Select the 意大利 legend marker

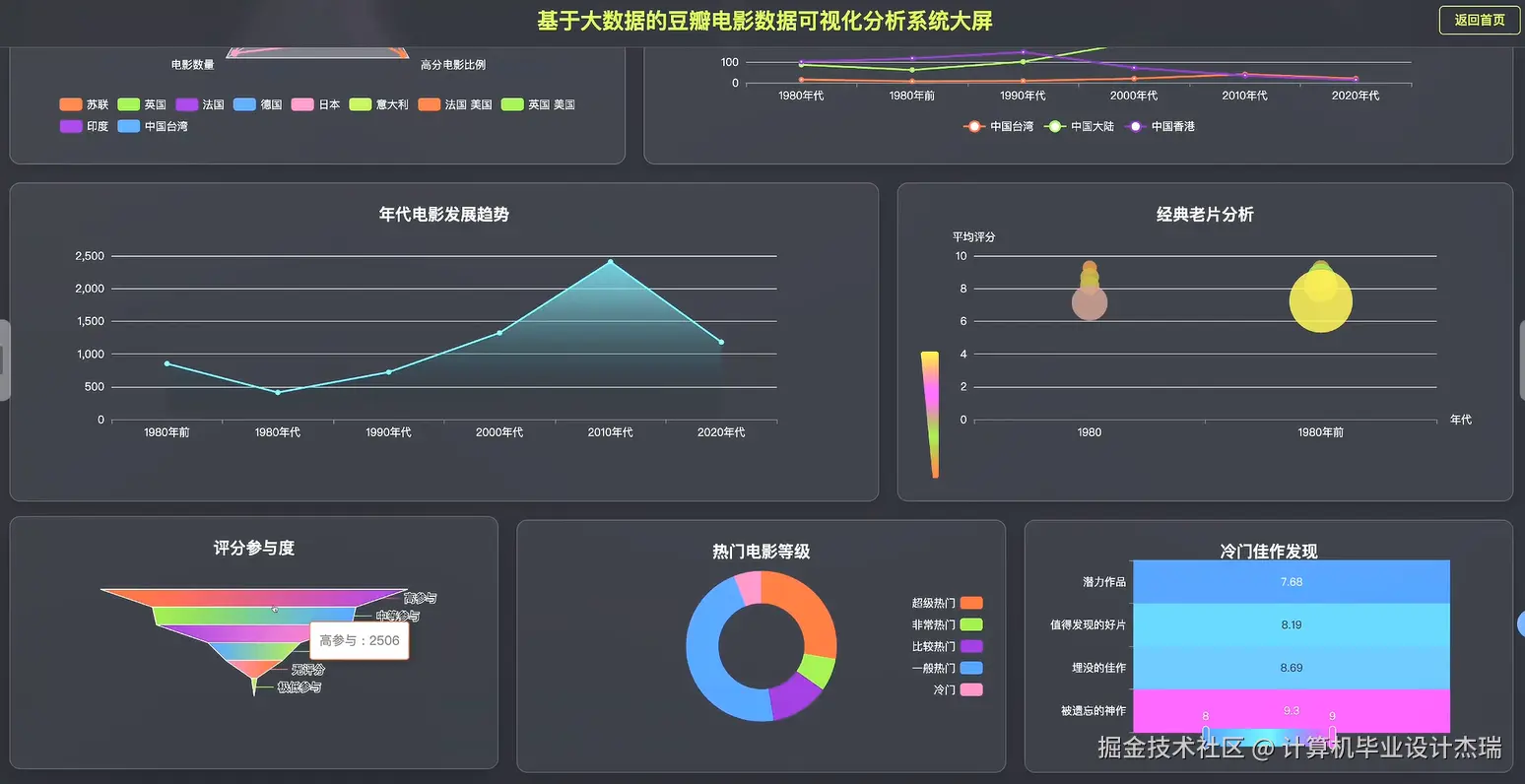[362, 103]
